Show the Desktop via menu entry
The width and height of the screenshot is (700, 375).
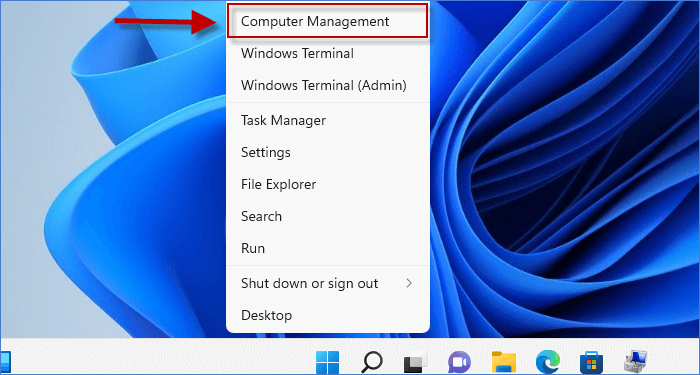pos(328,315)
